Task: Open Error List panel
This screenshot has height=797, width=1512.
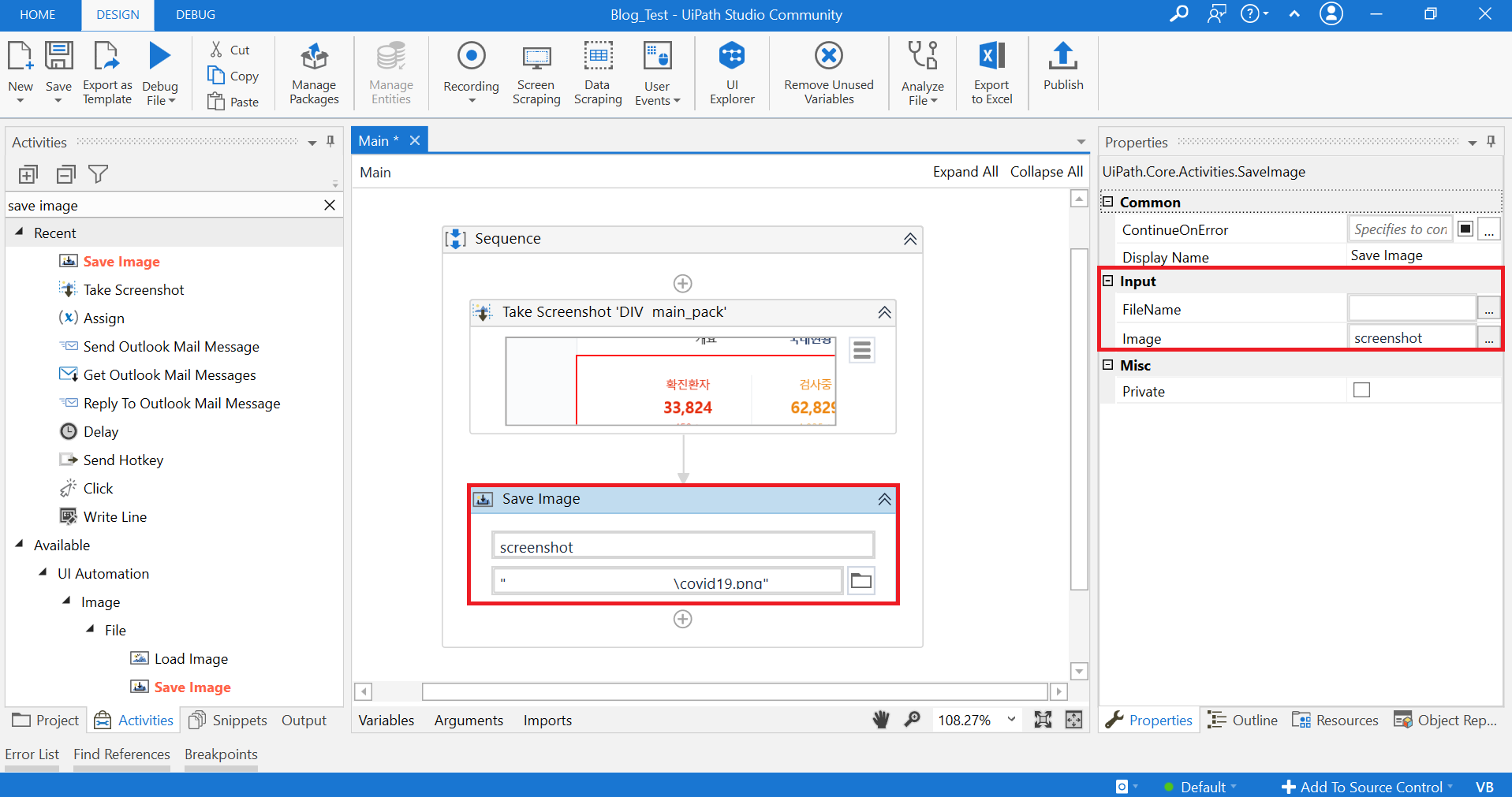Action: [x=32, y=754]
